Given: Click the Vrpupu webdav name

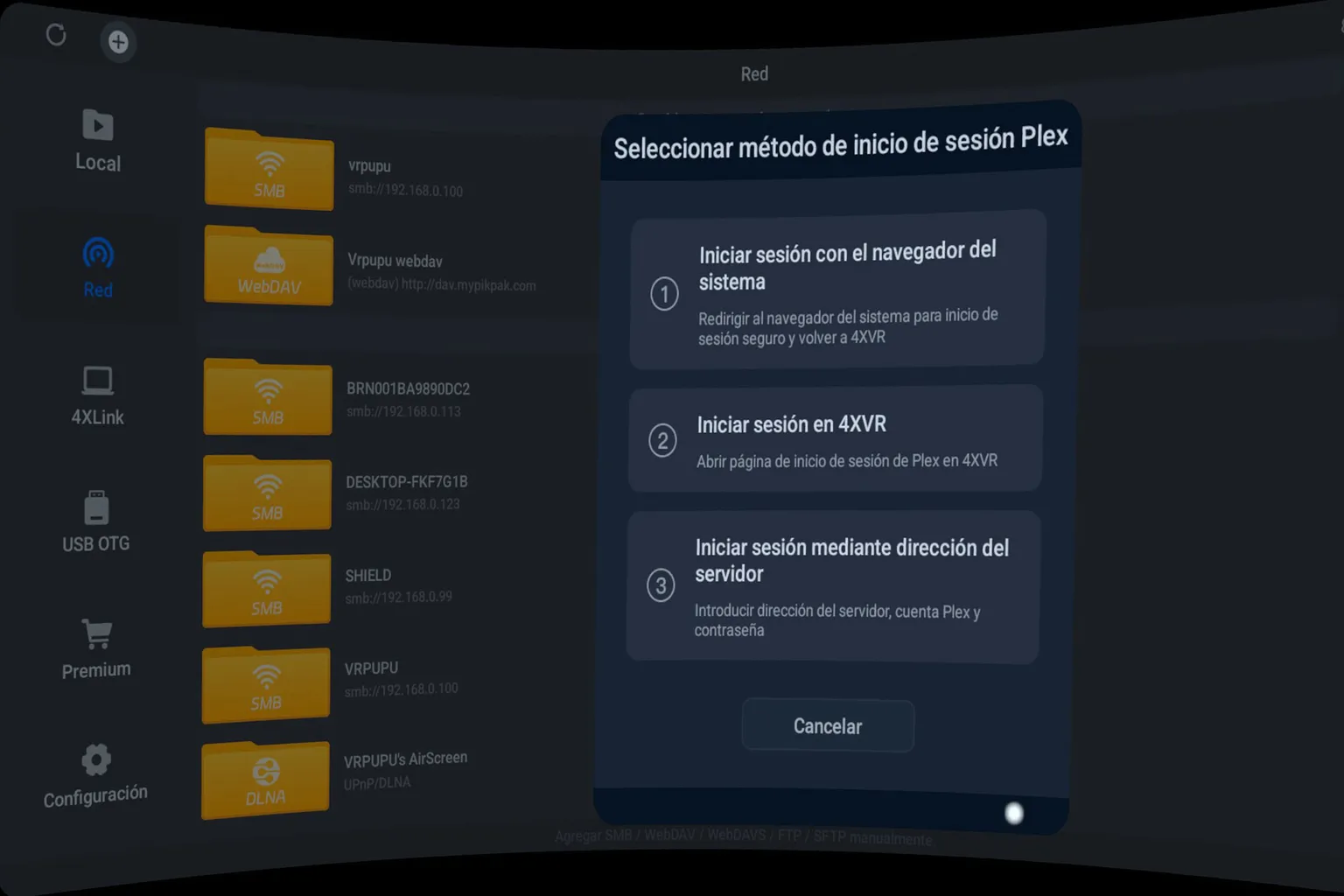Looking at the screenshot, I should click(395, 261).
